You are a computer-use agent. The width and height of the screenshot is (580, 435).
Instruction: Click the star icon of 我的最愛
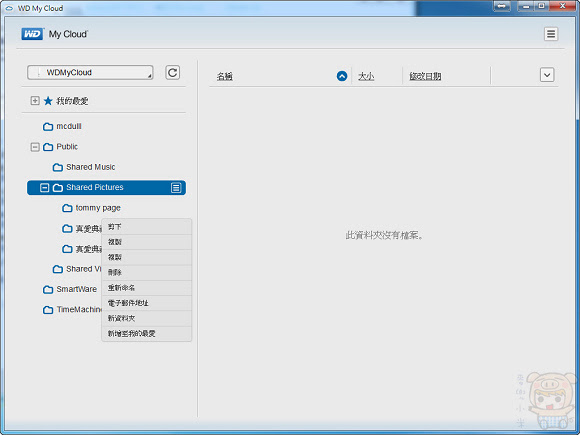[x=48, y=101]
